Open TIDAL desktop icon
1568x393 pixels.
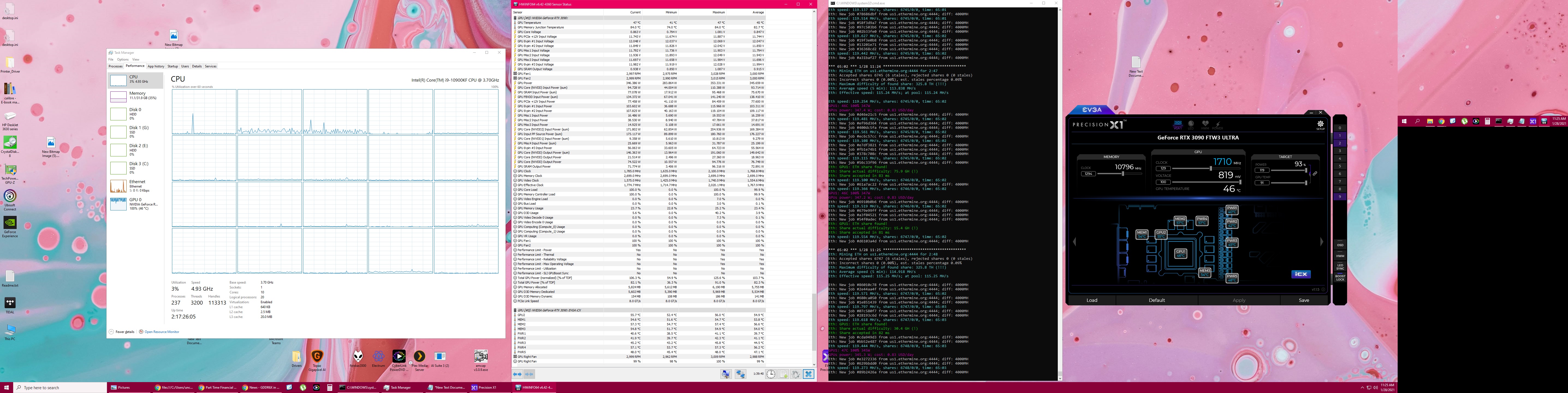(x=10, y=305)
